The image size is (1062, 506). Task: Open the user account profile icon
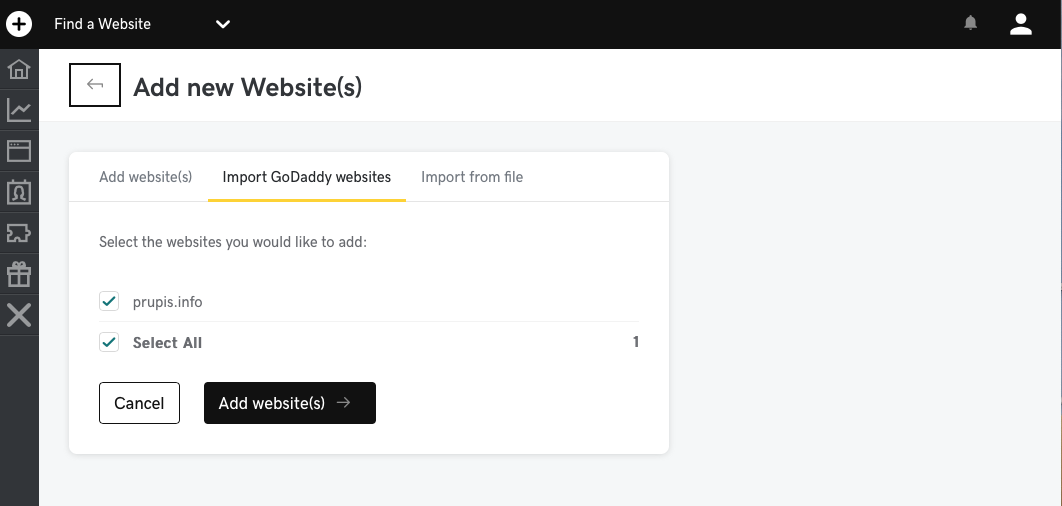click(1020, 24)
